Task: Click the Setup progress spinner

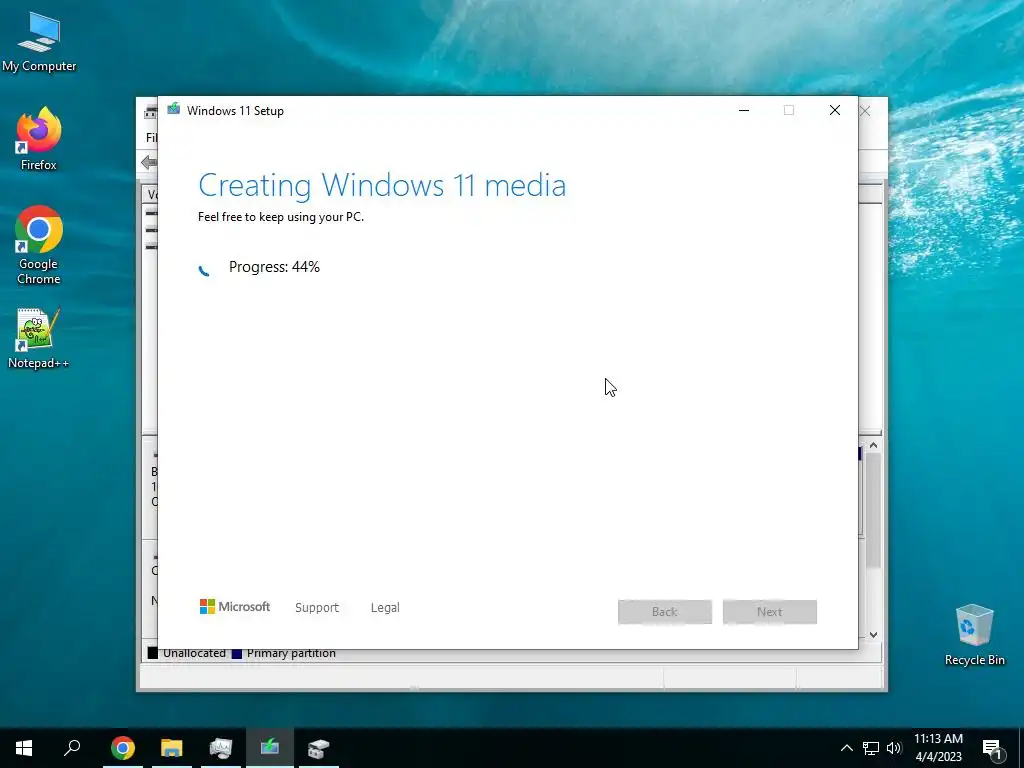Action: click(204, 270)
